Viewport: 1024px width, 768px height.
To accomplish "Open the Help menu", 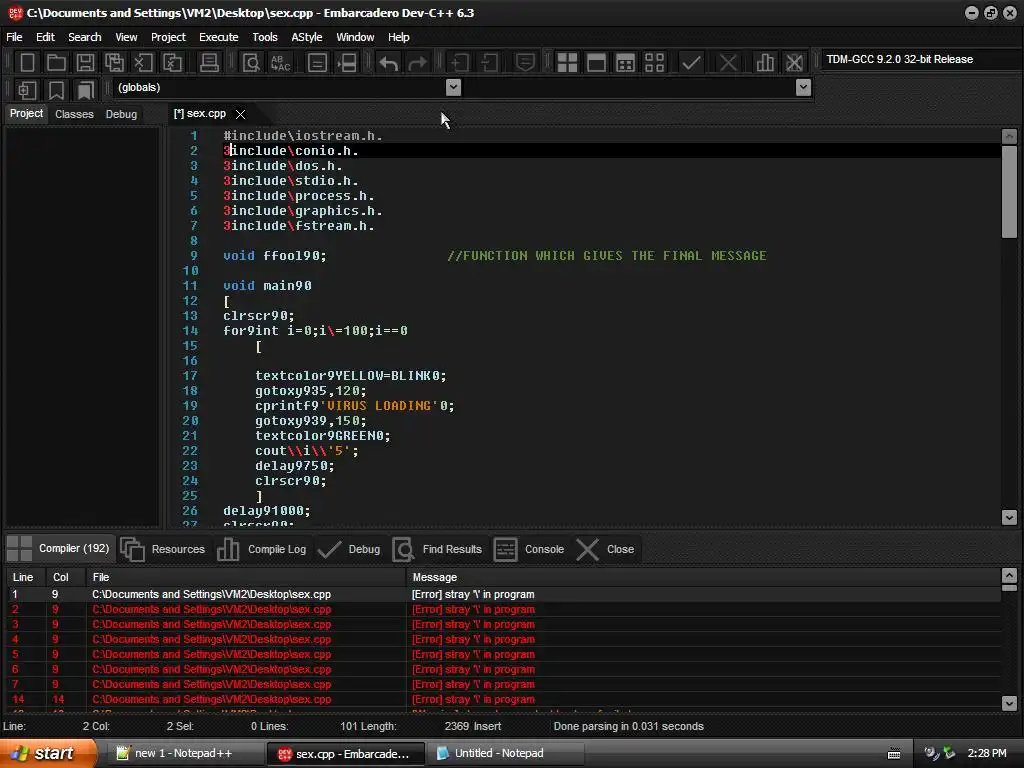I will tap(398, 37).
